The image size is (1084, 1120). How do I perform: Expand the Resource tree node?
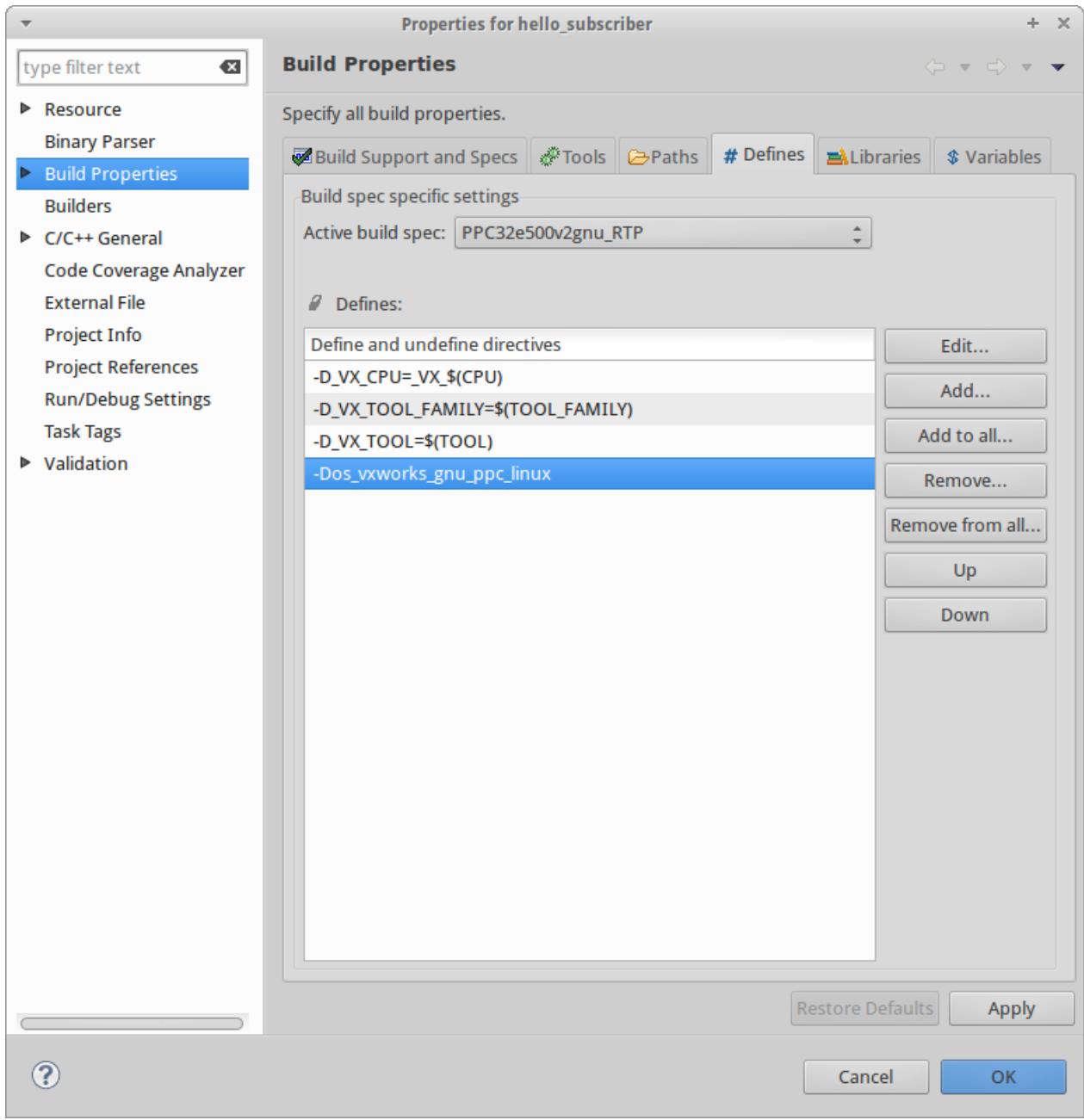coord(26,108)
